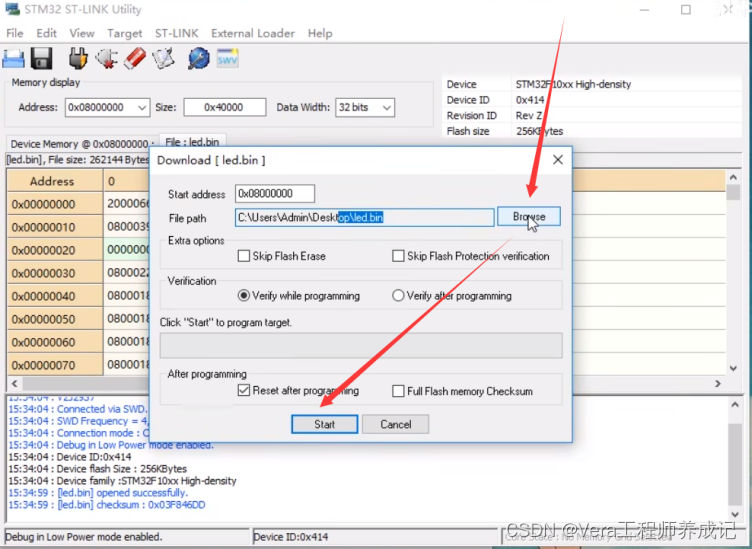Click the Full chip erase icon

pos(135,58)
